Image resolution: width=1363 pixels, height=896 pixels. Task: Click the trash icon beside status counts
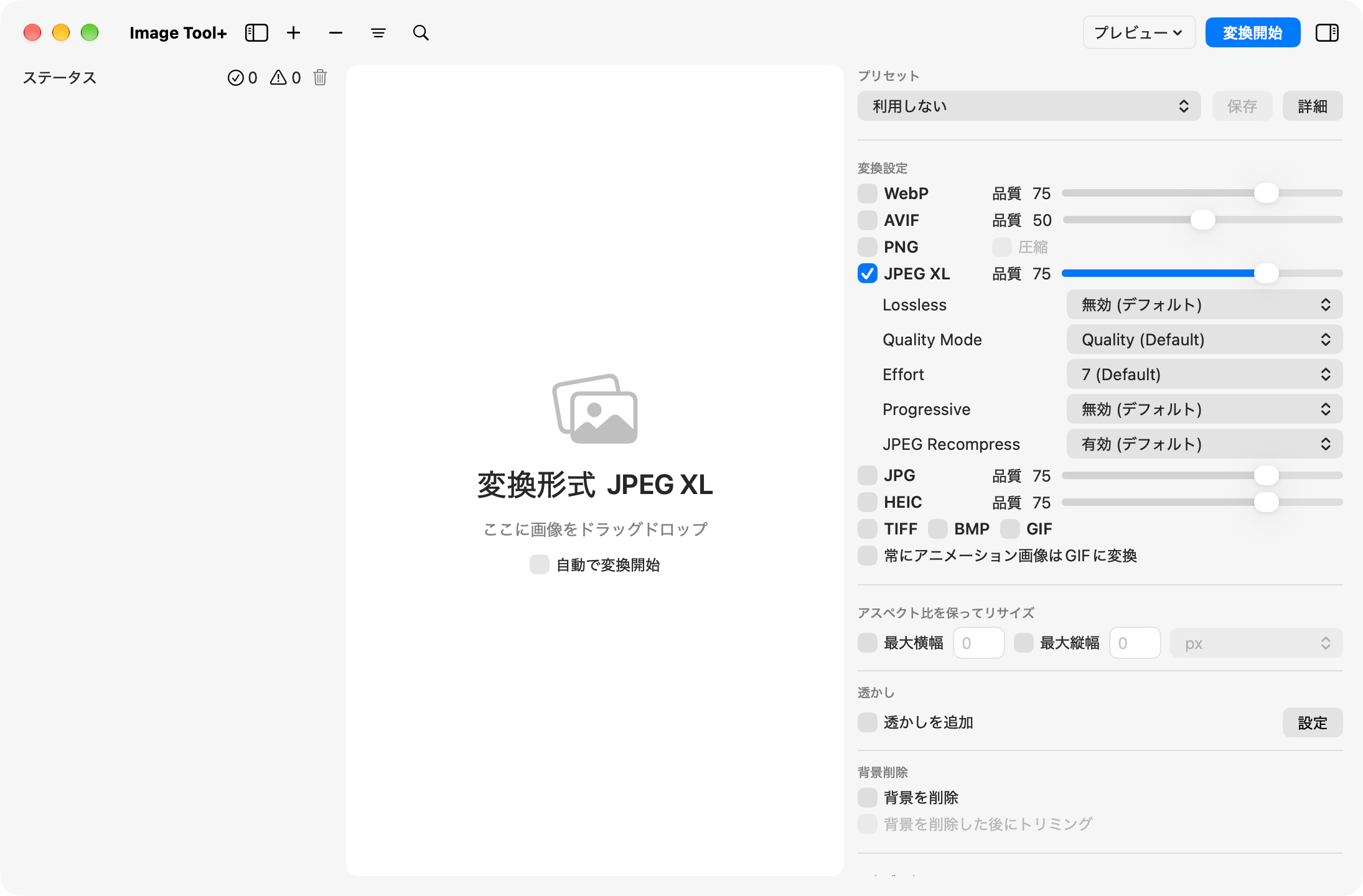(x=320, y=77)
